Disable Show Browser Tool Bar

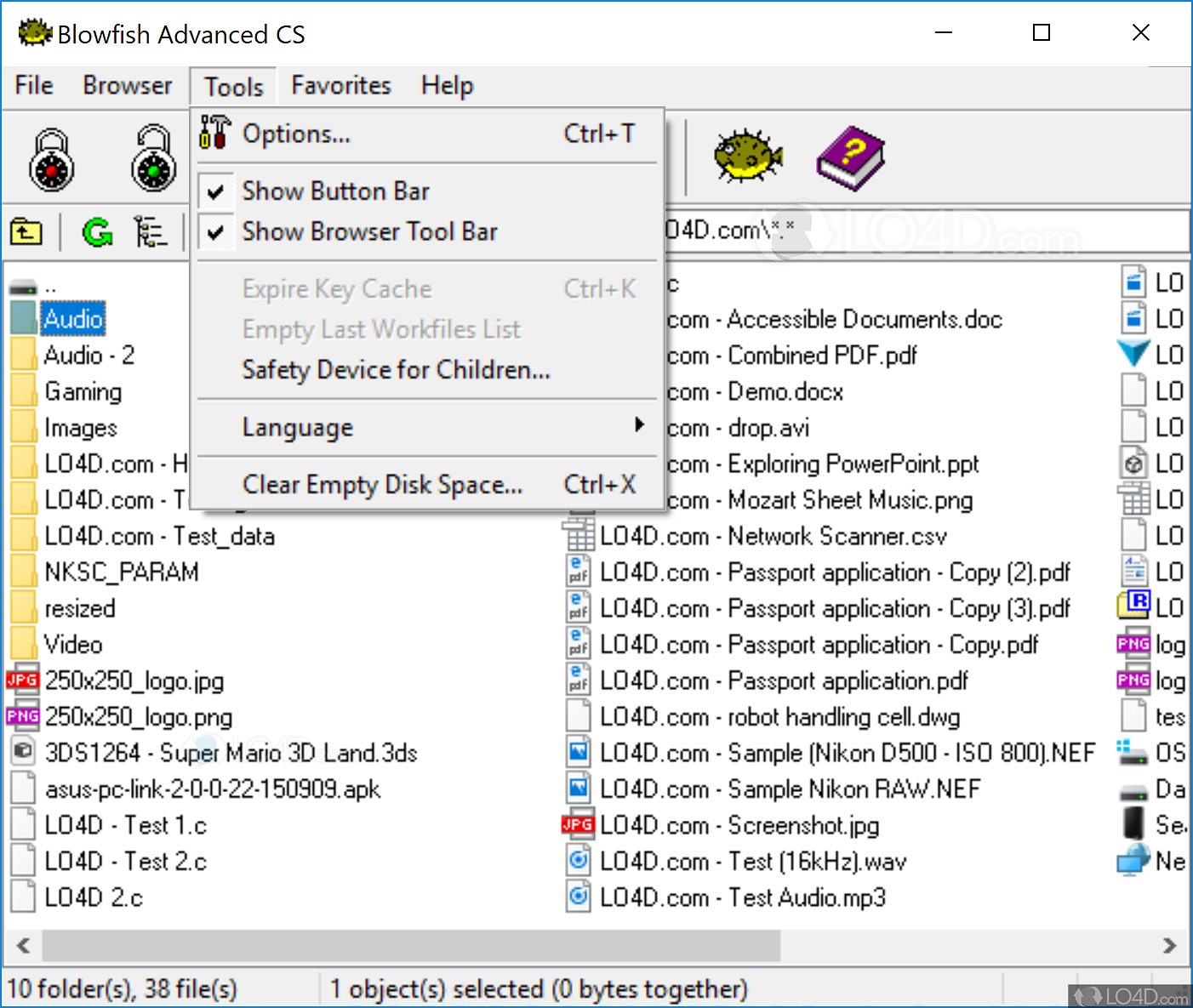[x=369, y=231]
